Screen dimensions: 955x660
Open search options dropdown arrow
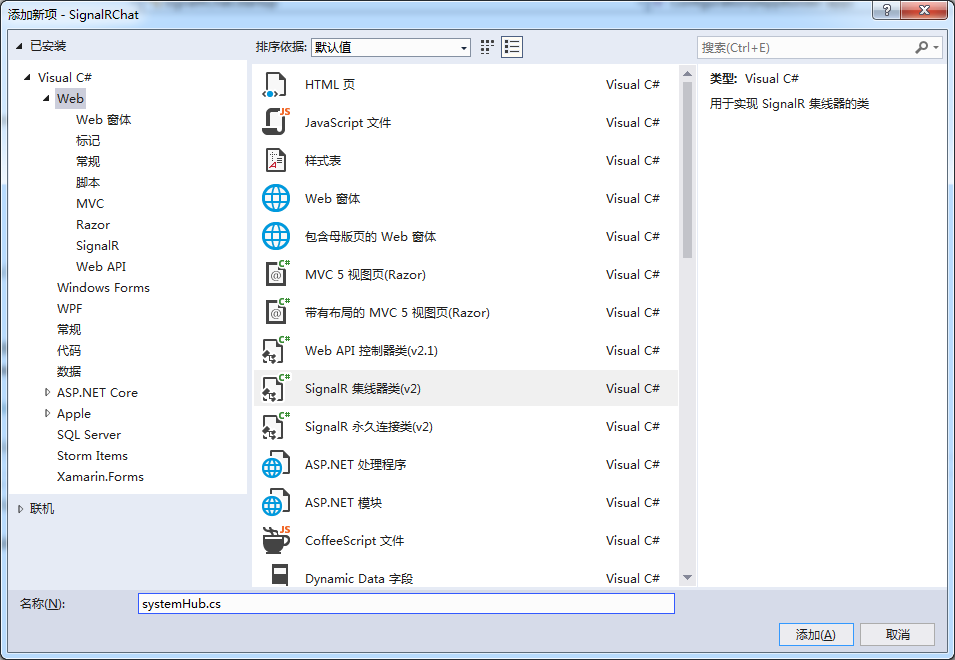coord(936,47)
